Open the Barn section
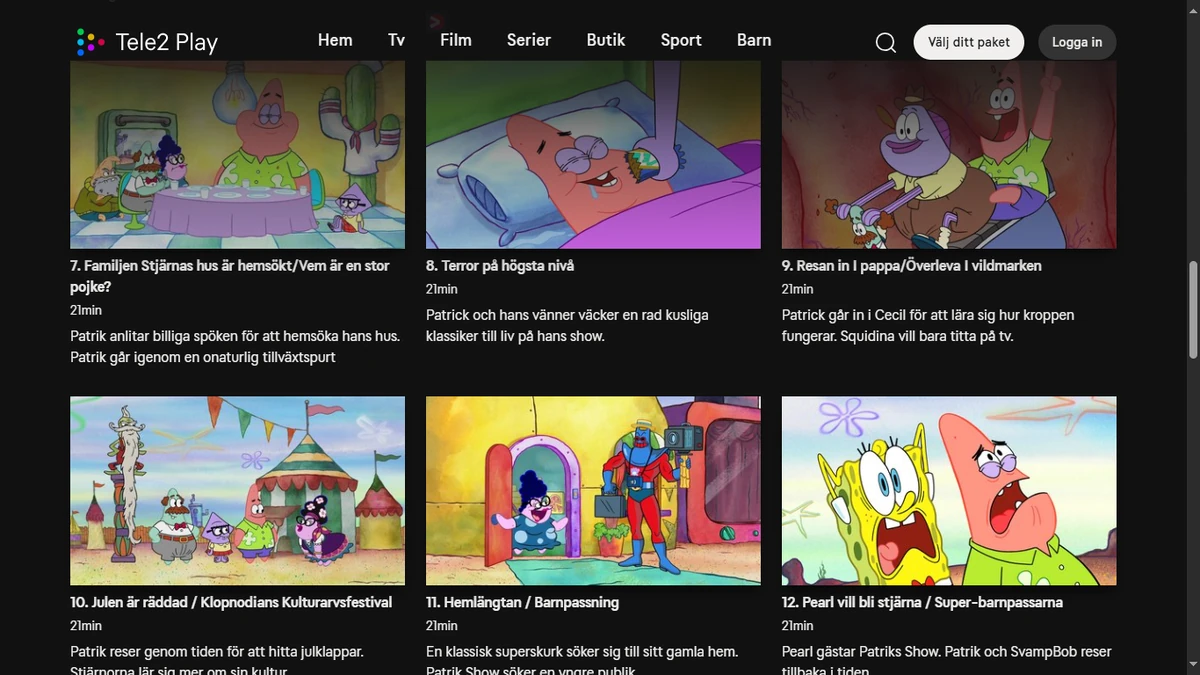Screen dimensions: 1200x675 click(x=754, y=40)
